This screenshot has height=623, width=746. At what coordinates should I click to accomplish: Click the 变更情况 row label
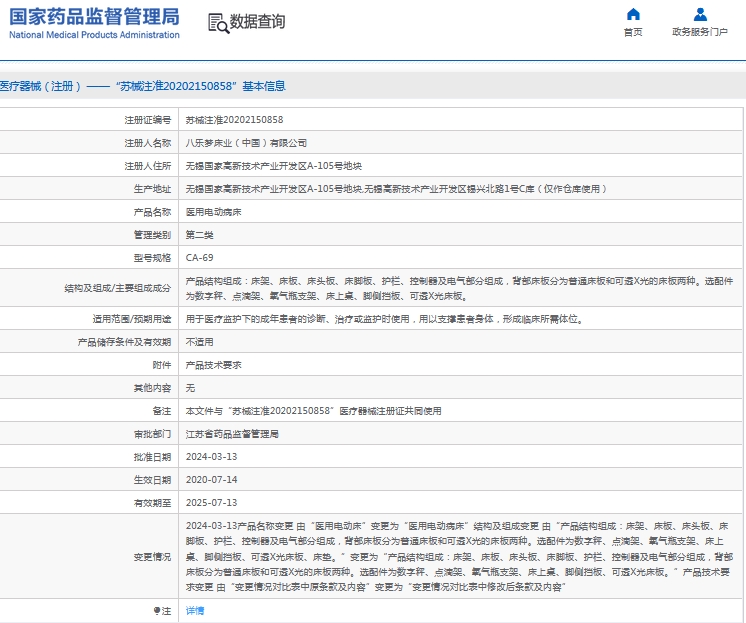(x=152, y=557)
